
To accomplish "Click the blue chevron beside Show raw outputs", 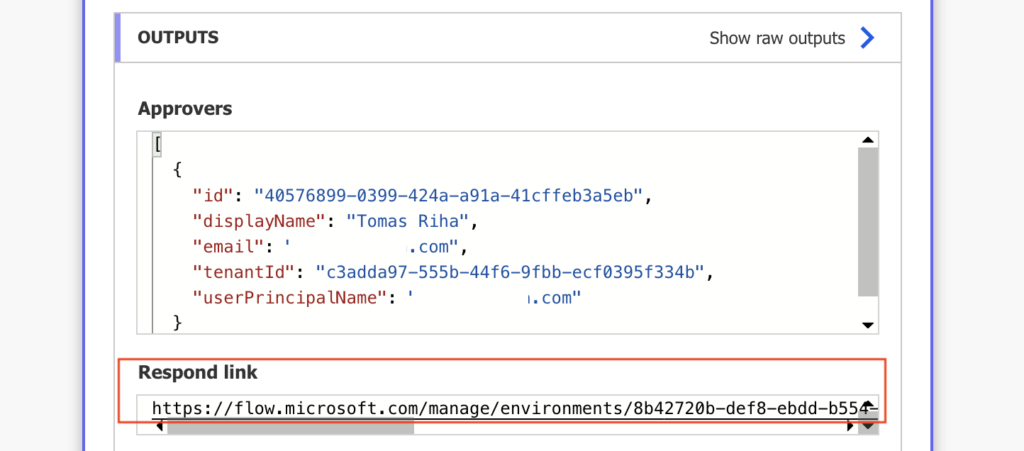I will click(x=867, y=38).
